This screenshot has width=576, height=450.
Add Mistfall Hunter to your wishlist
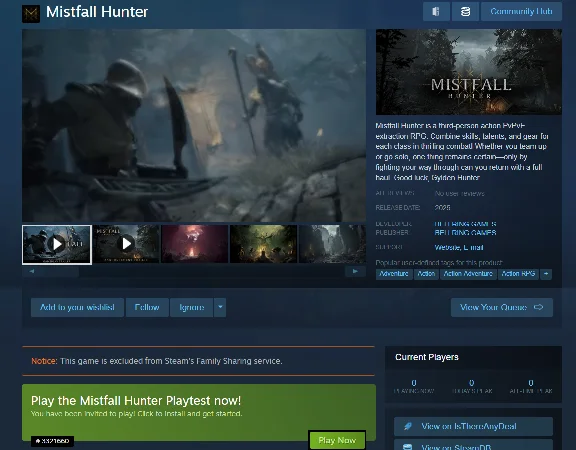[77, 307]
